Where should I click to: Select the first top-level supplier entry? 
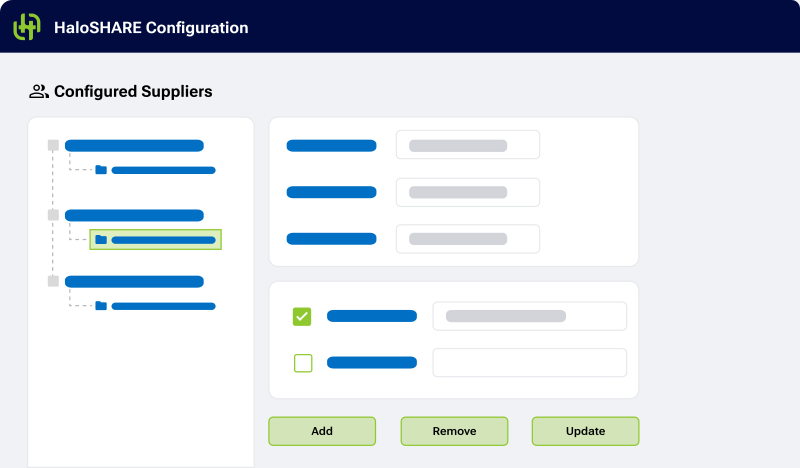134,146
